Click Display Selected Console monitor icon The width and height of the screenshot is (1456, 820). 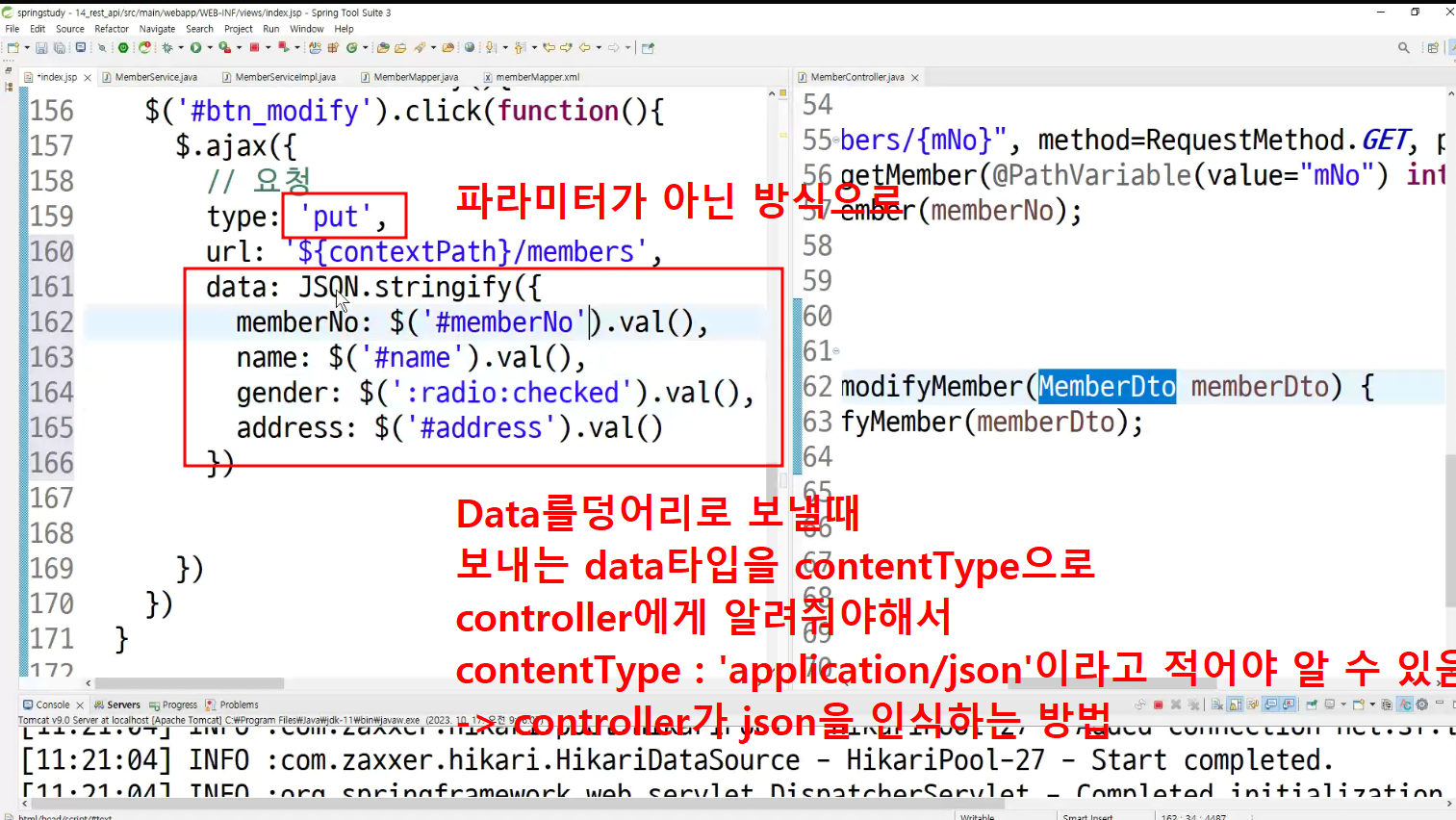coord(1330,705)
